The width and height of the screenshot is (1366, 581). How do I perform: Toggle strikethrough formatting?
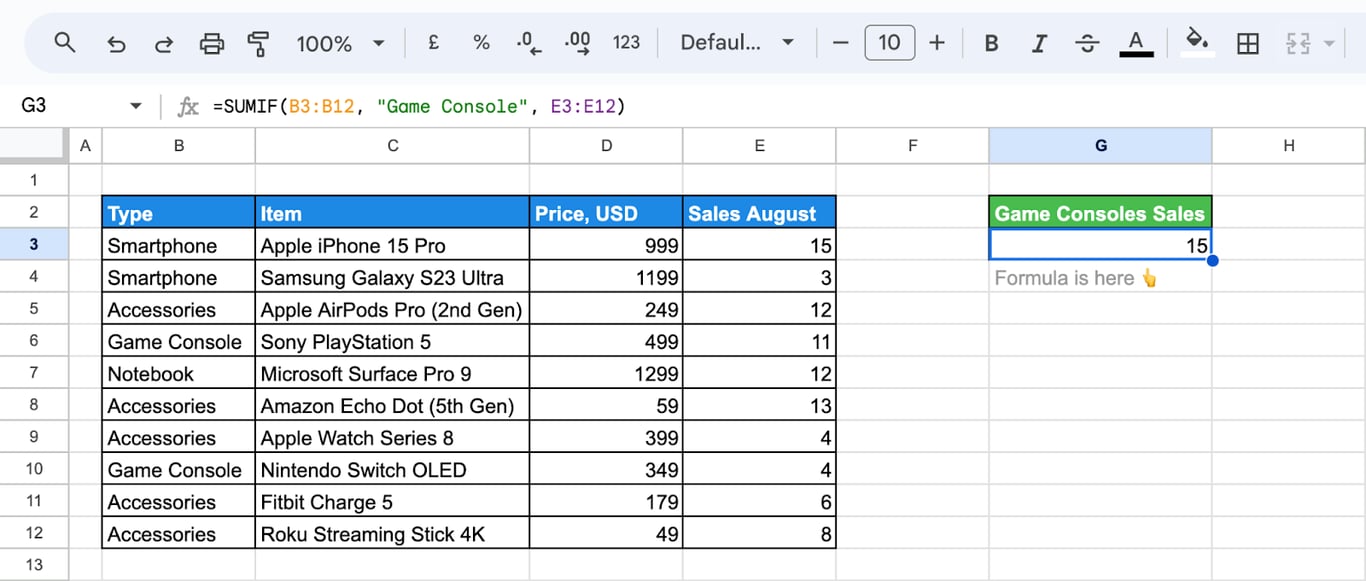tap(1087, 43)
